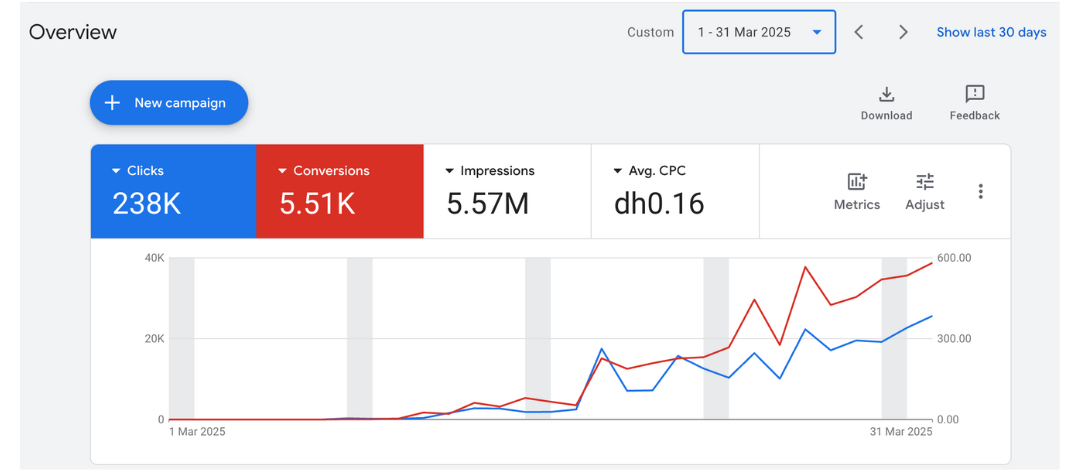Open the Metrics chart icon
The width and height of the screenshot is (1080, 473).
coord(856,182)
